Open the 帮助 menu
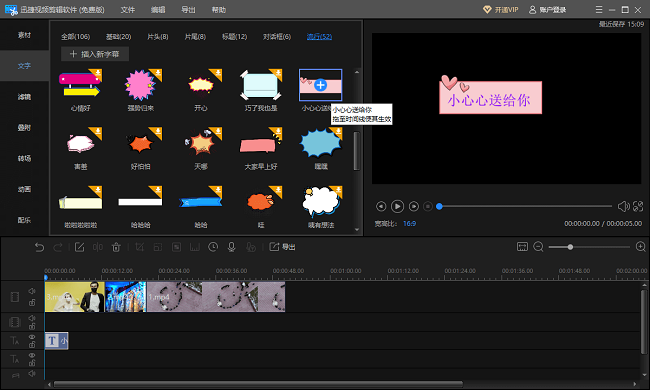 pos(218,10)
